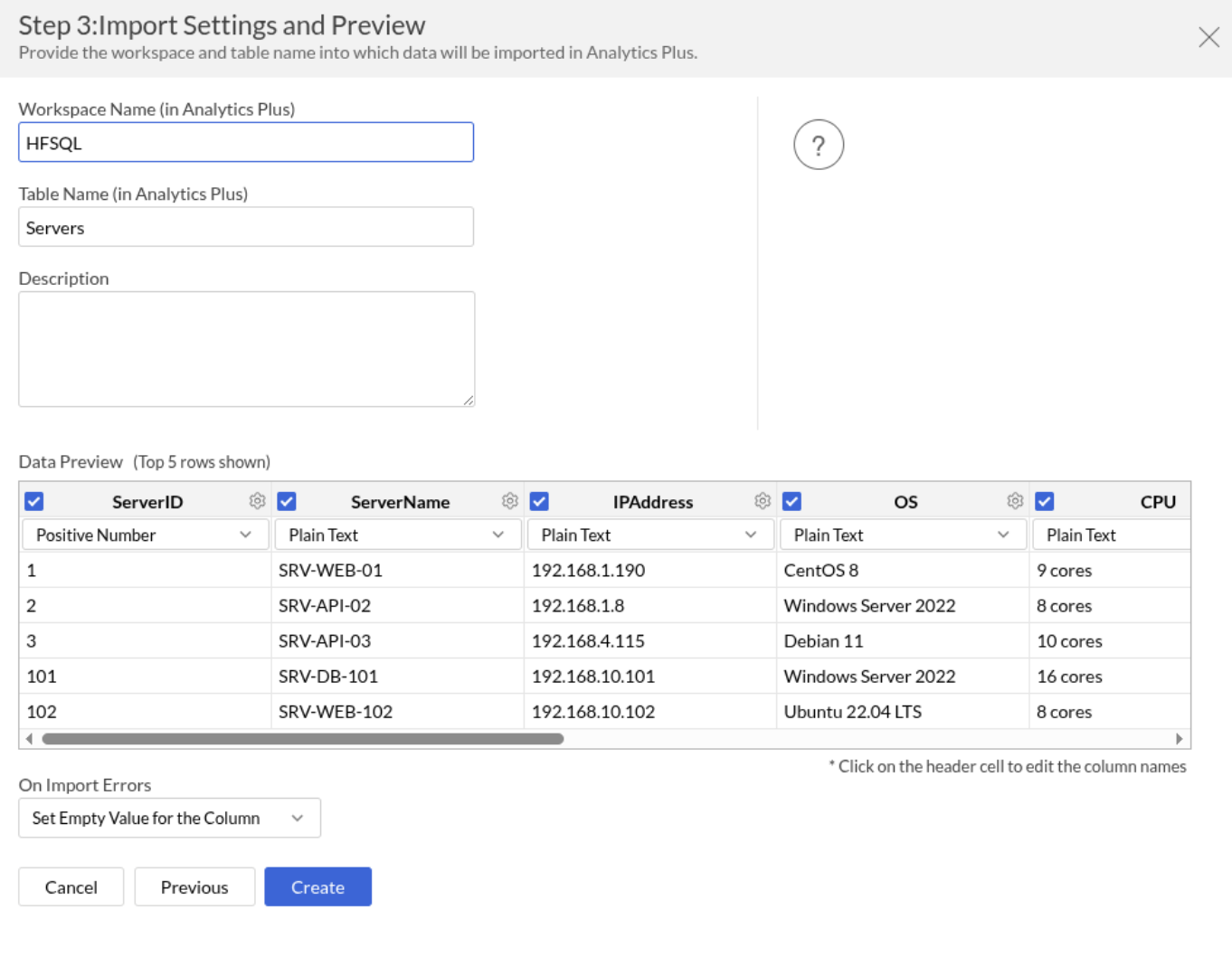
Task: Focus the Table Name field
Action: click(246, 227)
